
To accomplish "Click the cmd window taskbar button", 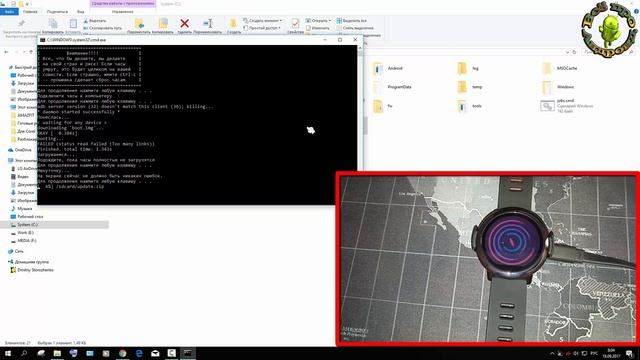I will click(188, 353).
